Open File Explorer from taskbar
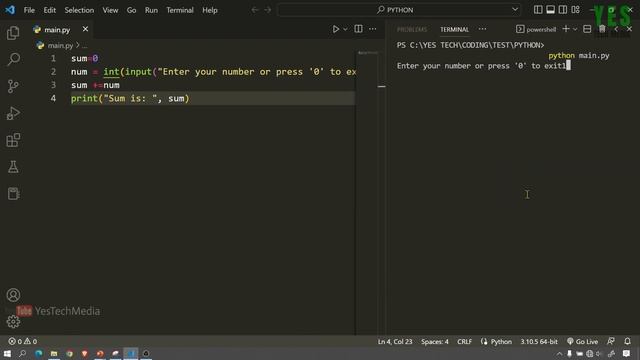640x360 pixels. [x=54, y=353]
